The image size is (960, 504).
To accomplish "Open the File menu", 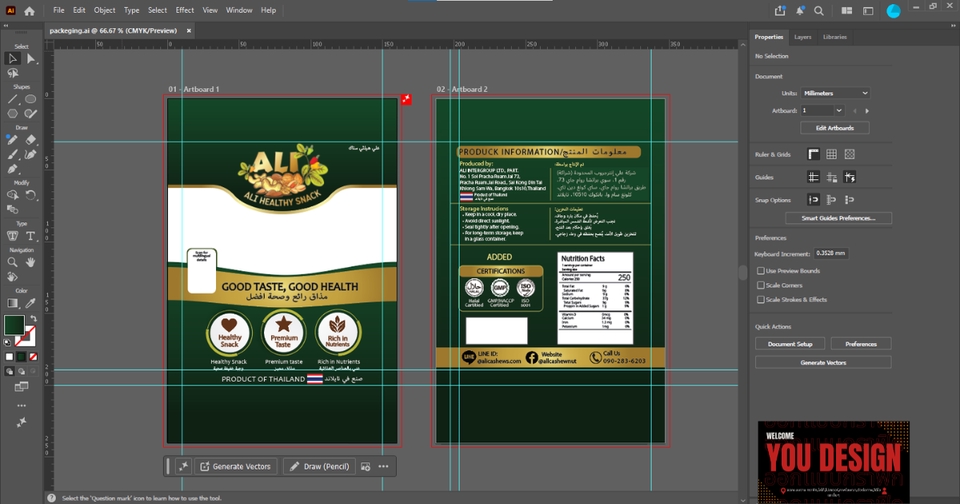I will click(x=59, y=10).
